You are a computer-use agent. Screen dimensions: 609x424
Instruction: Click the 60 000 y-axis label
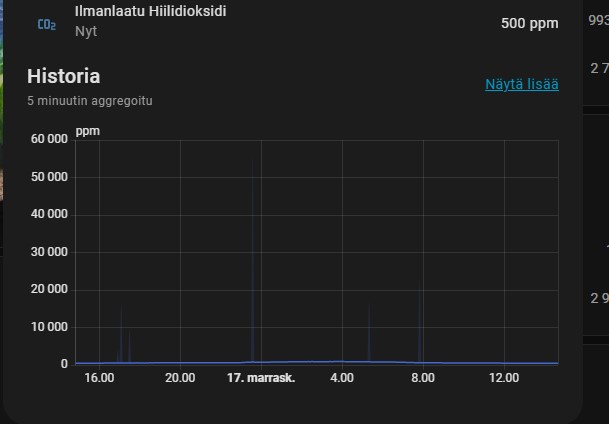[50, 139]
